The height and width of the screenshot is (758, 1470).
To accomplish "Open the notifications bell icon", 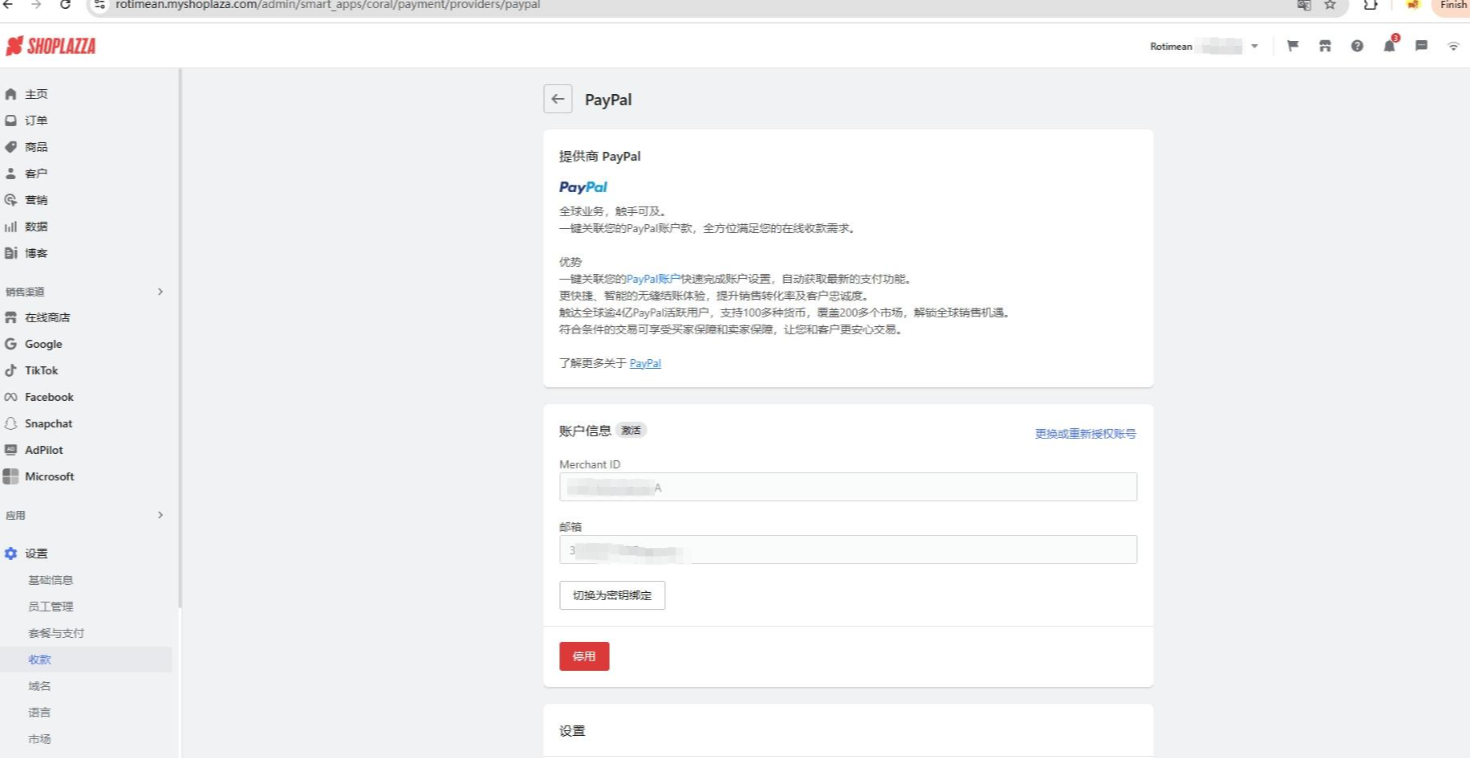I will (x=1389, y=46).
